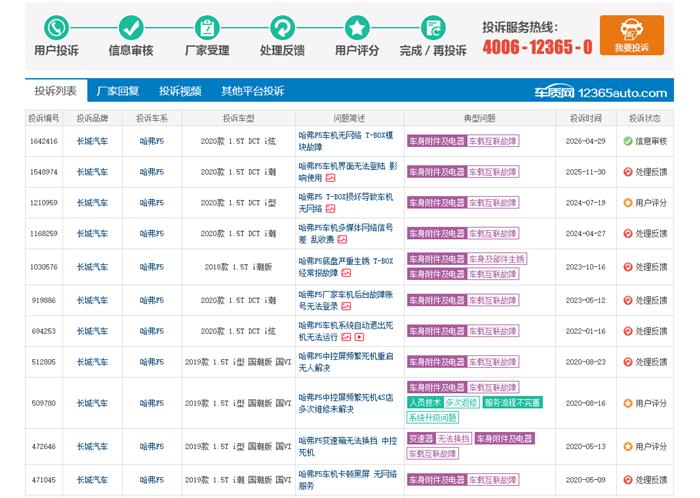
Task: Click the 用户投诉 headset icon
Action: click(56, 27)
